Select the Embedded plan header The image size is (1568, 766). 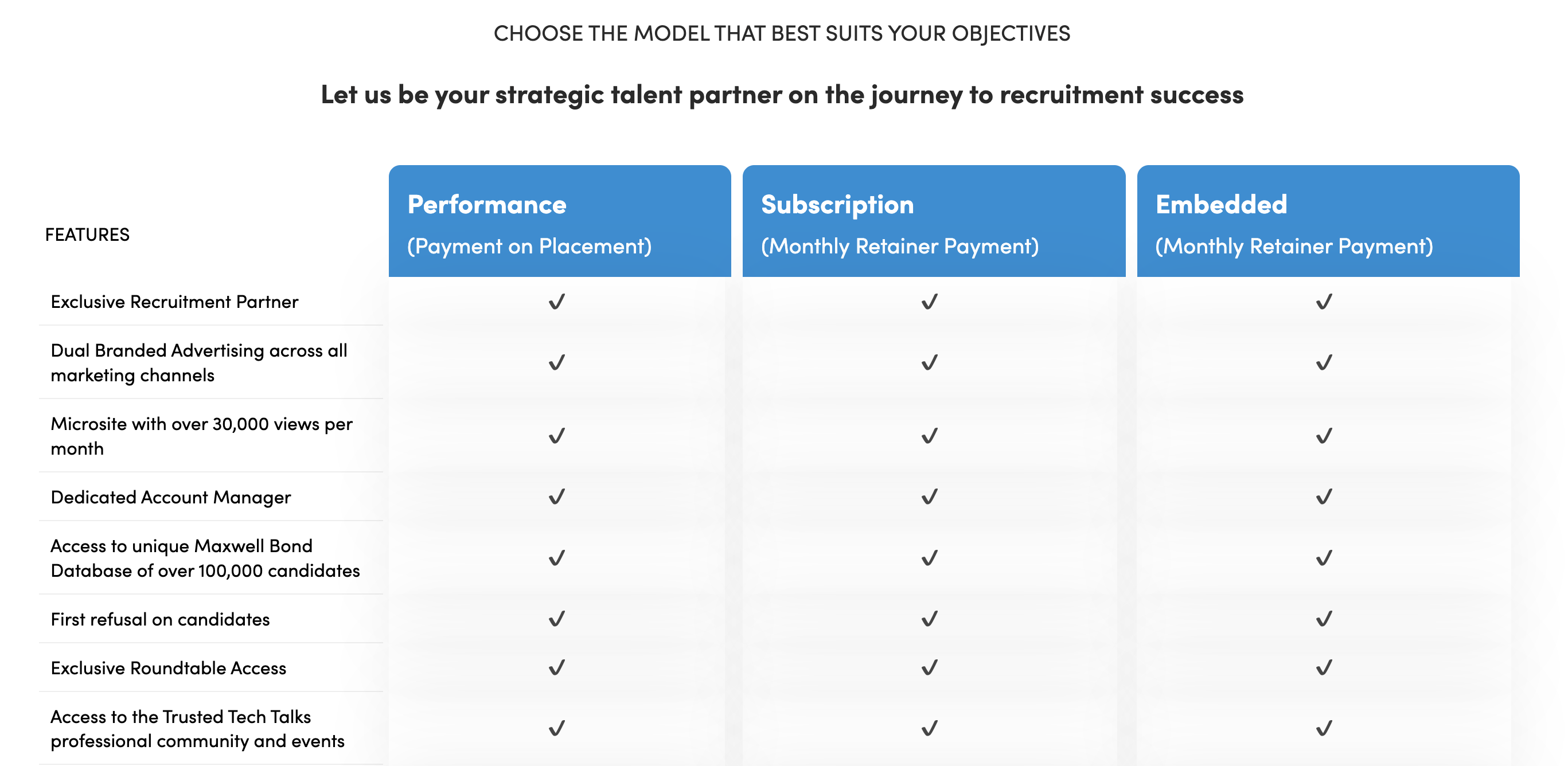1328,221
